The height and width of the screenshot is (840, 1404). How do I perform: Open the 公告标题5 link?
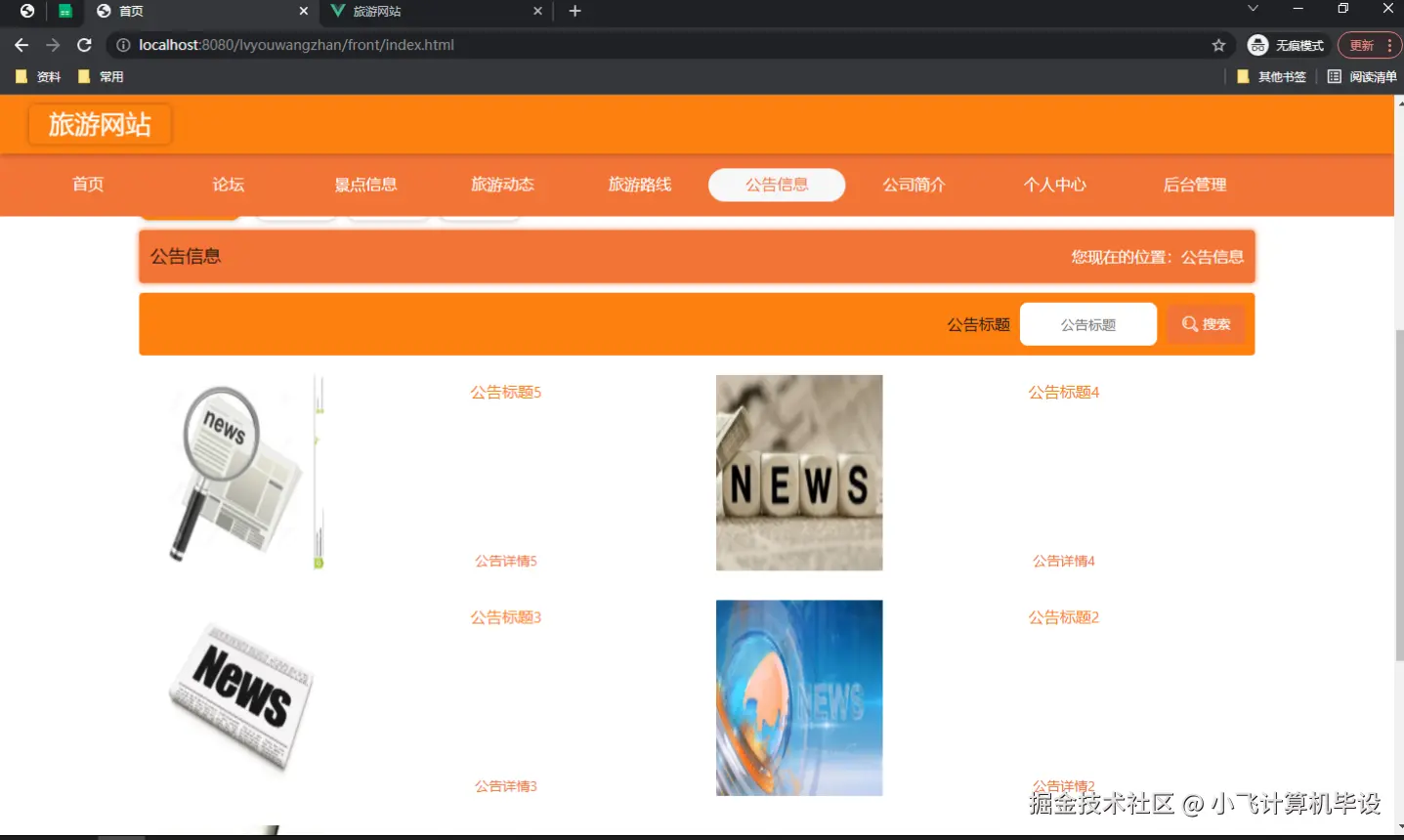pos(506,393)
